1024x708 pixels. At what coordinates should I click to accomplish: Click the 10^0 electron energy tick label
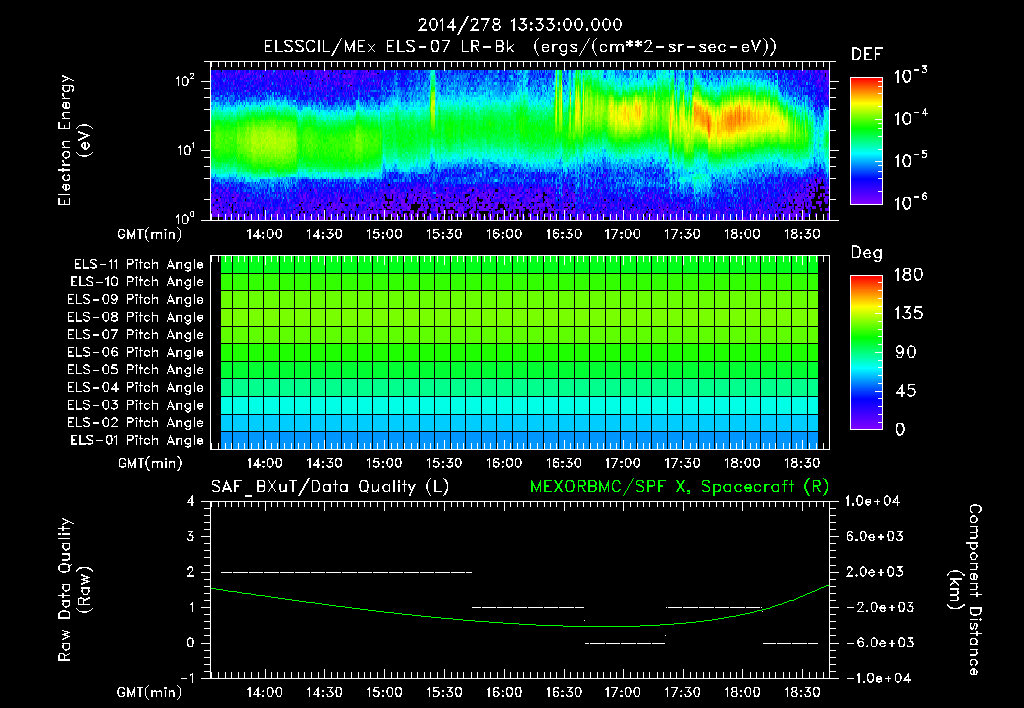[x=185, y=218]
